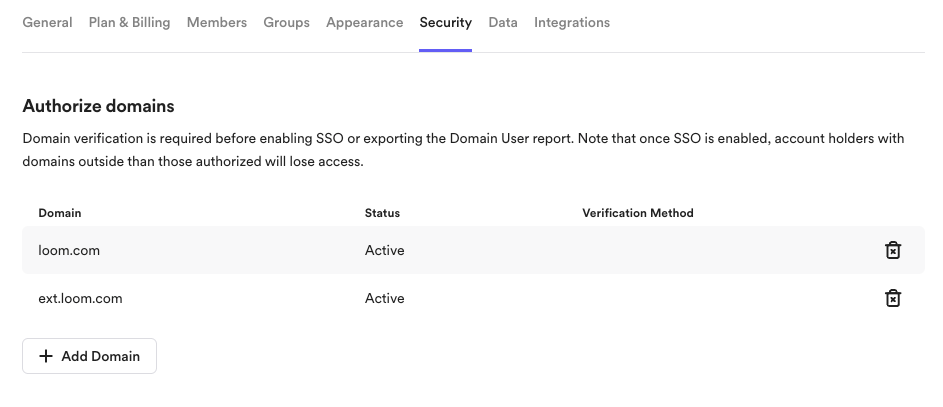This screenshot has height=407, width=943.
Task: Click the Authorize domains heading
Action: coord(98,106)
